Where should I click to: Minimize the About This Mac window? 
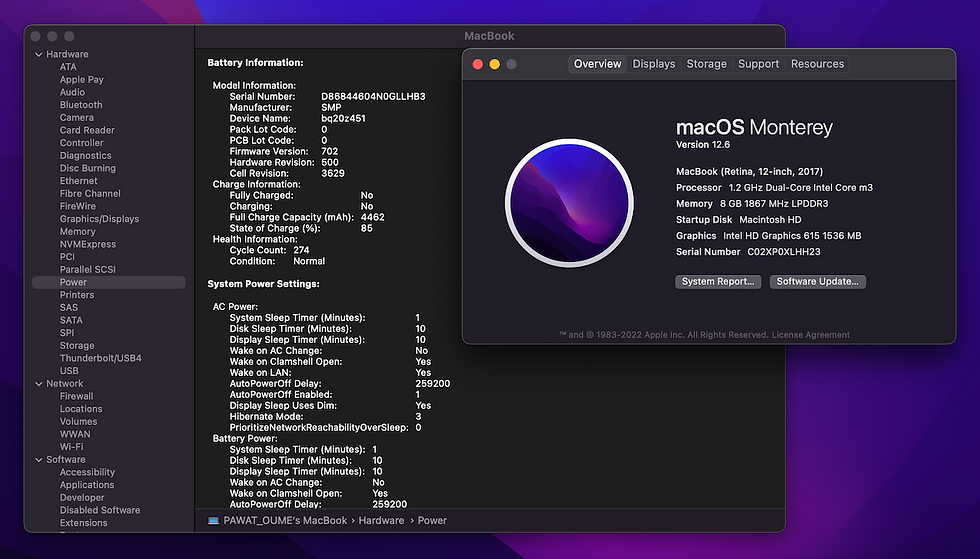tap(494, 64)
